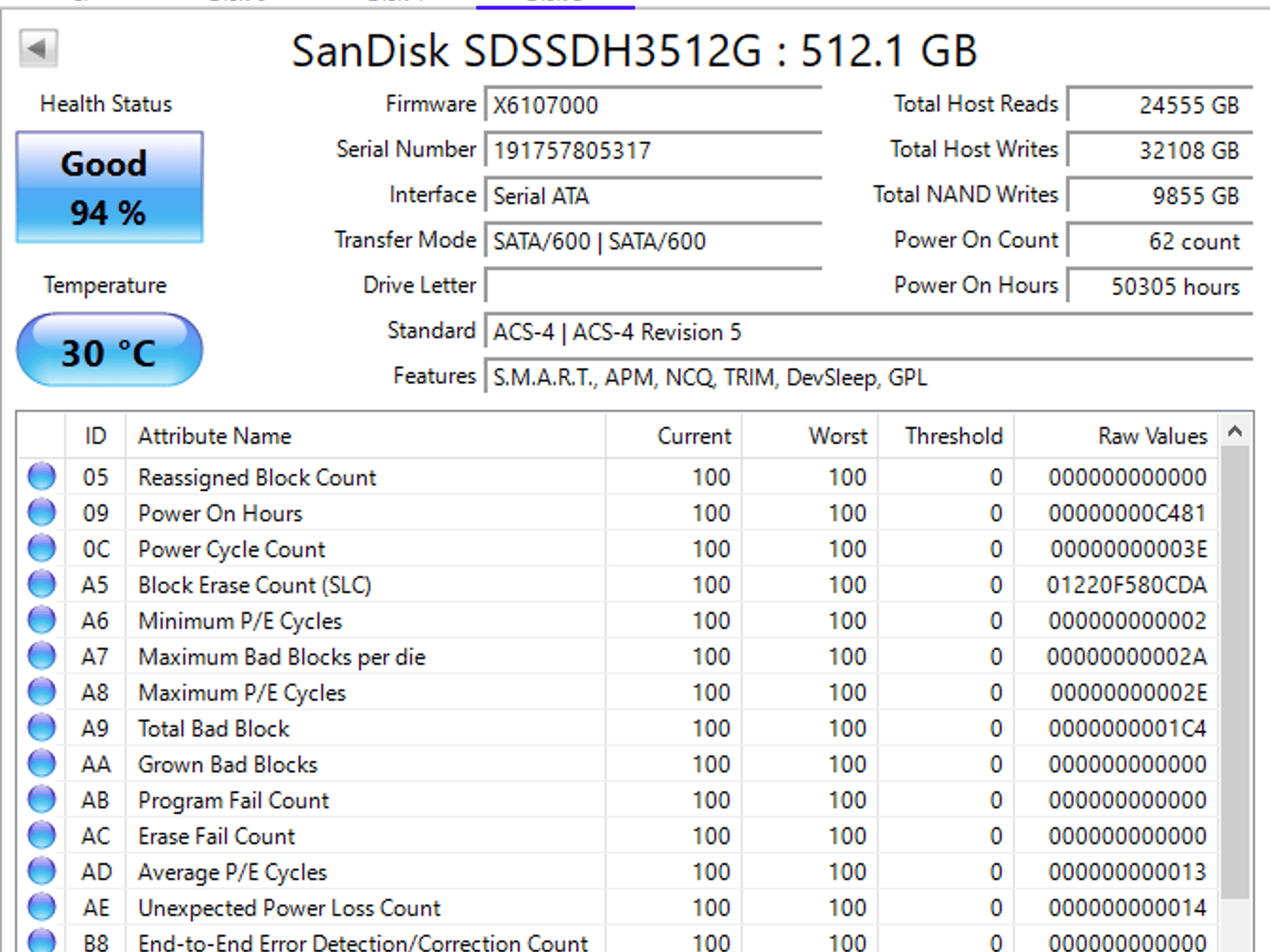Click raw value 0000000001C4
This screenshot has width=1270, height=952.
point(1127,728)
